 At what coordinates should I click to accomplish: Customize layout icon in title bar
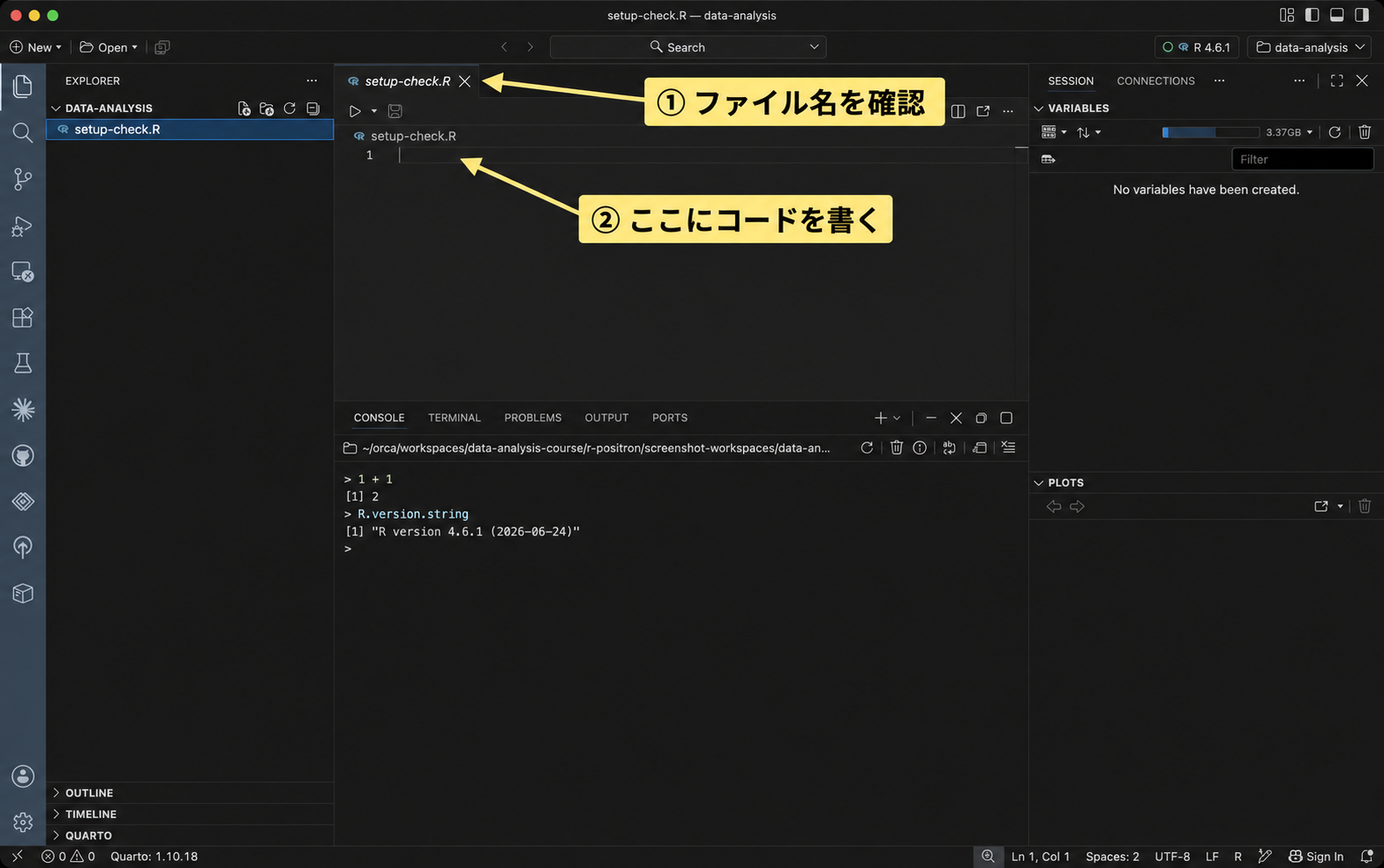[1286, 15]
